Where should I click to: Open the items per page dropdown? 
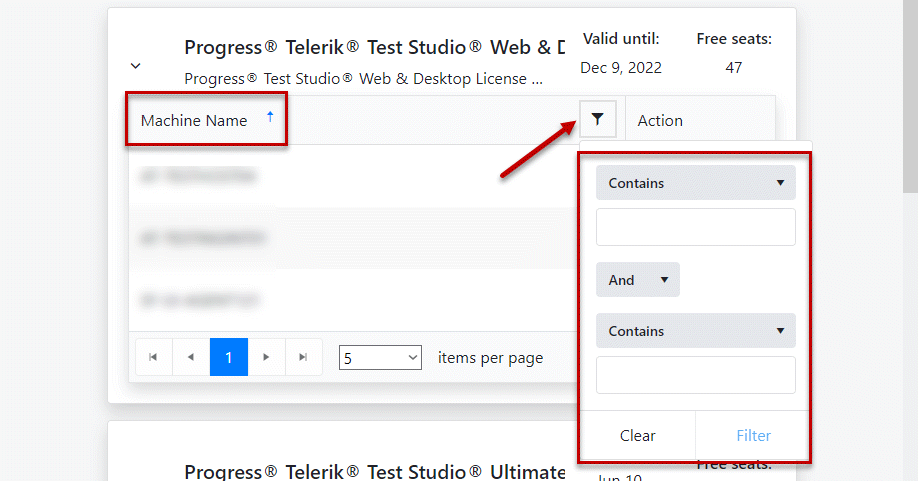click(380, 358)
